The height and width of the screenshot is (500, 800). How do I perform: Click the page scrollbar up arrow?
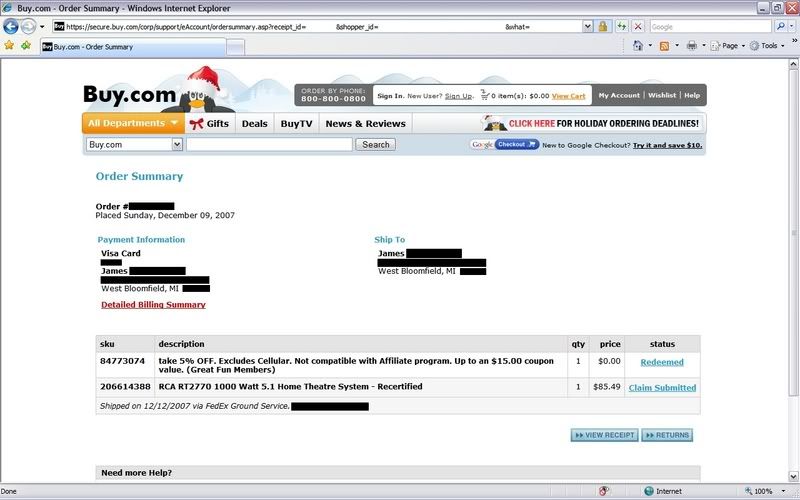pyautogui.click(x=793, y=64)
